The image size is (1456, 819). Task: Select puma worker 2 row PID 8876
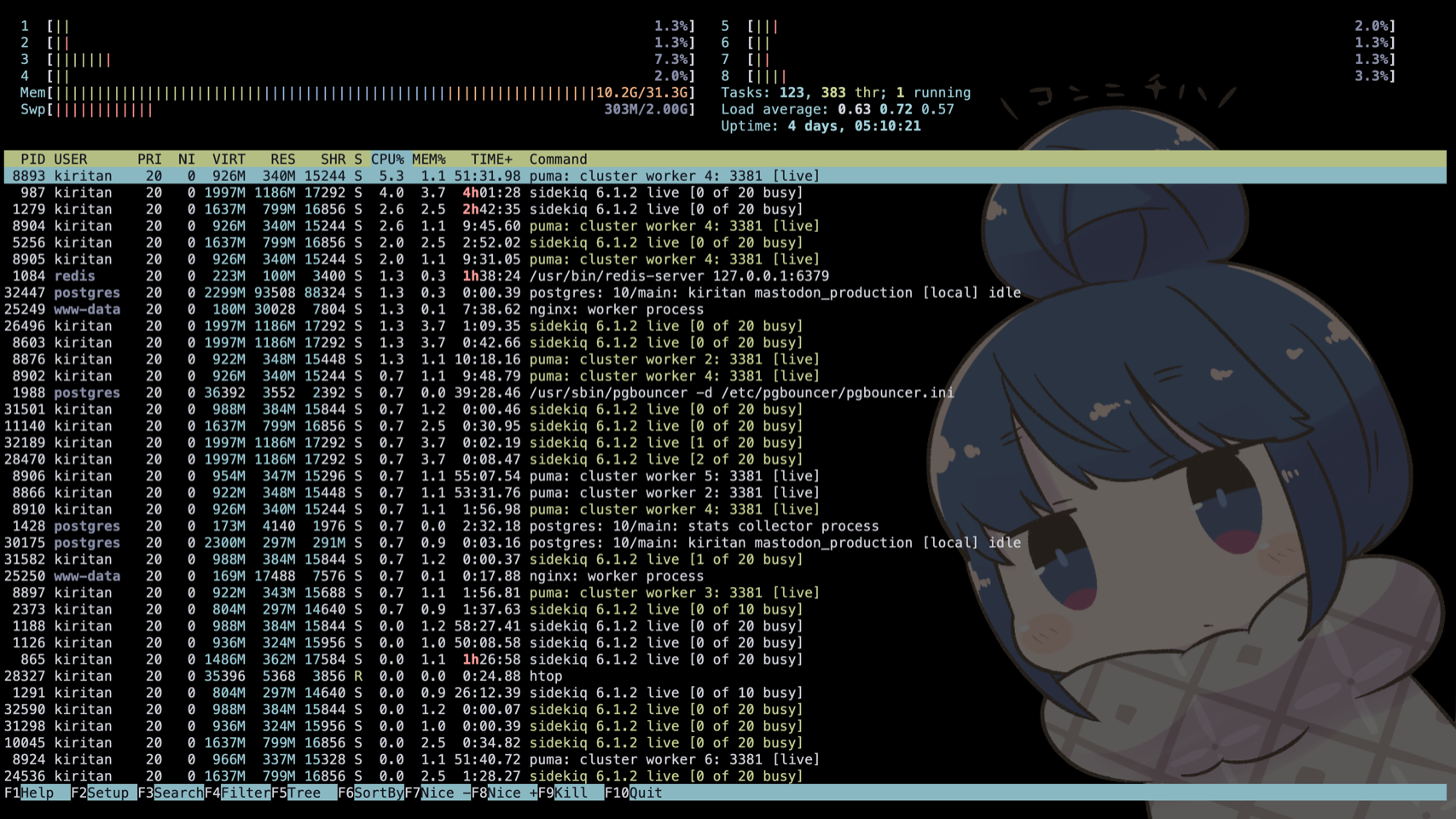tap(725, 359)
